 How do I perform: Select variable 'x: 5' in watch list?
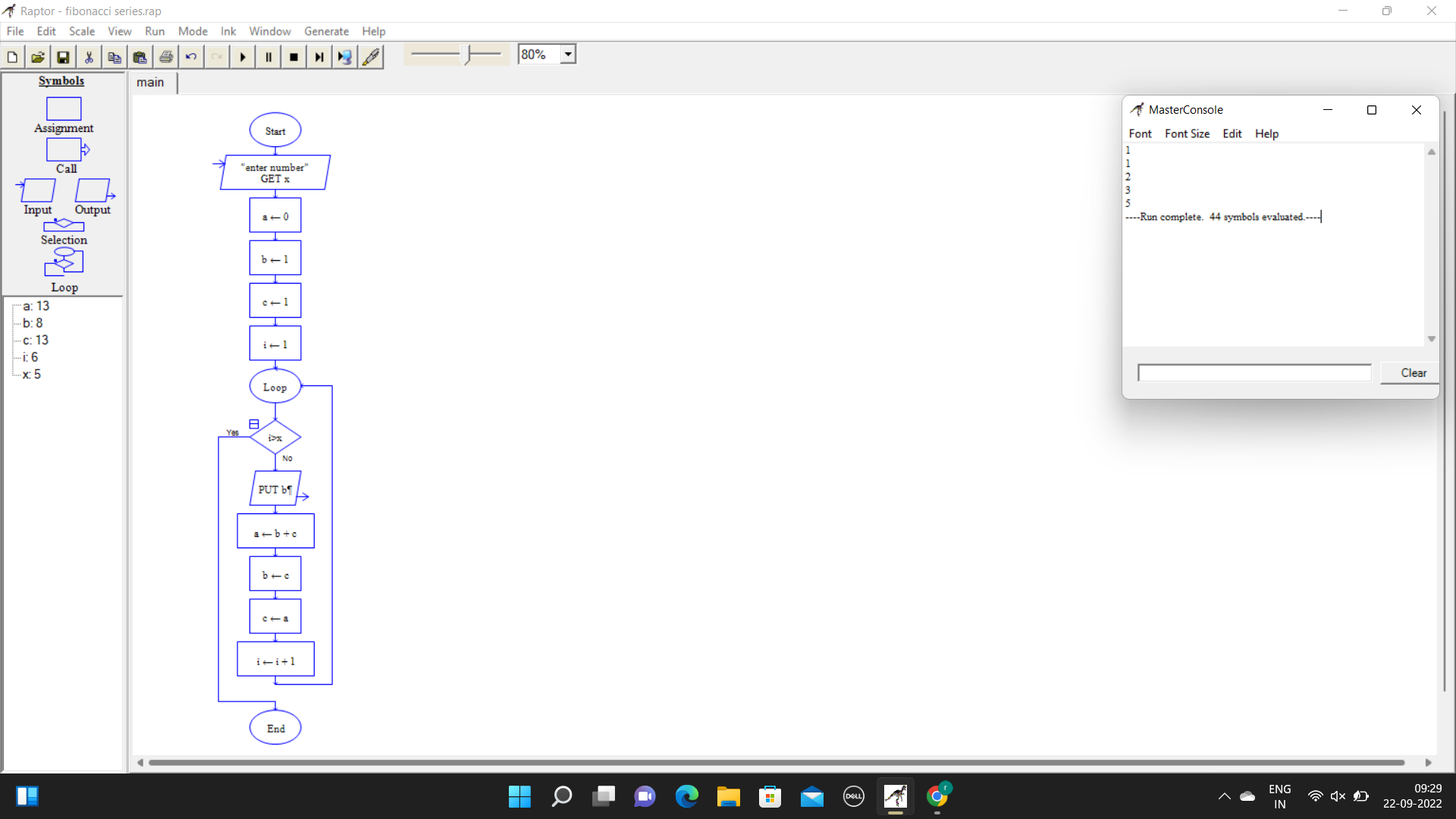(32, 375)
